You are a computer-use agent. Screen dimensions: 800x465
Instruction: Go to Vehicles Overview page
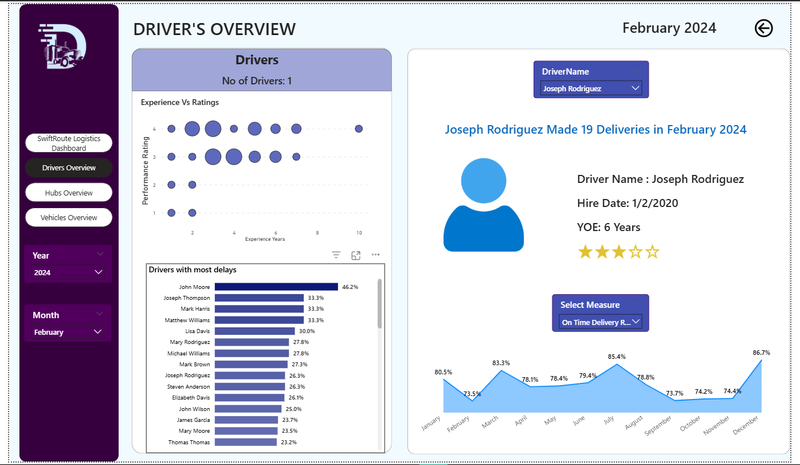(69, 217)
